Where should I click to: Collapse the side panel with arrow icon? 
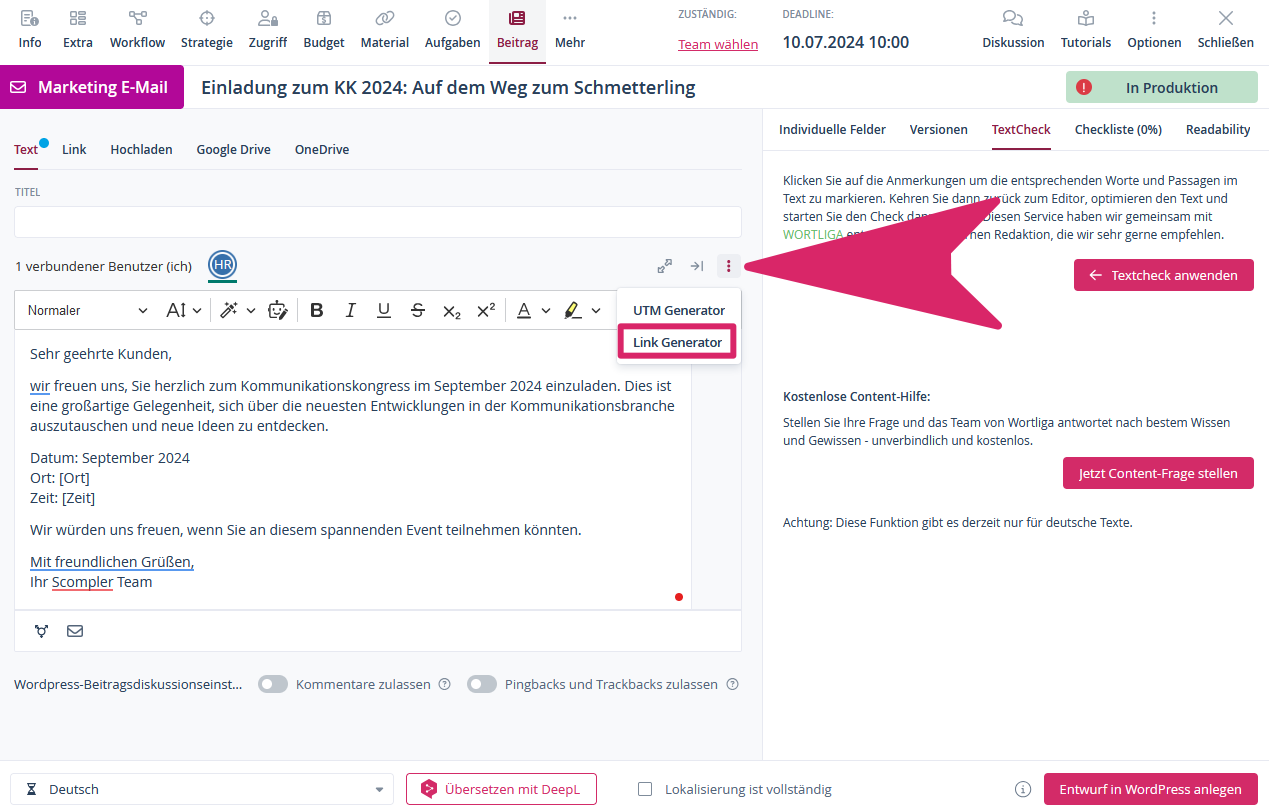tap(697, 266)
